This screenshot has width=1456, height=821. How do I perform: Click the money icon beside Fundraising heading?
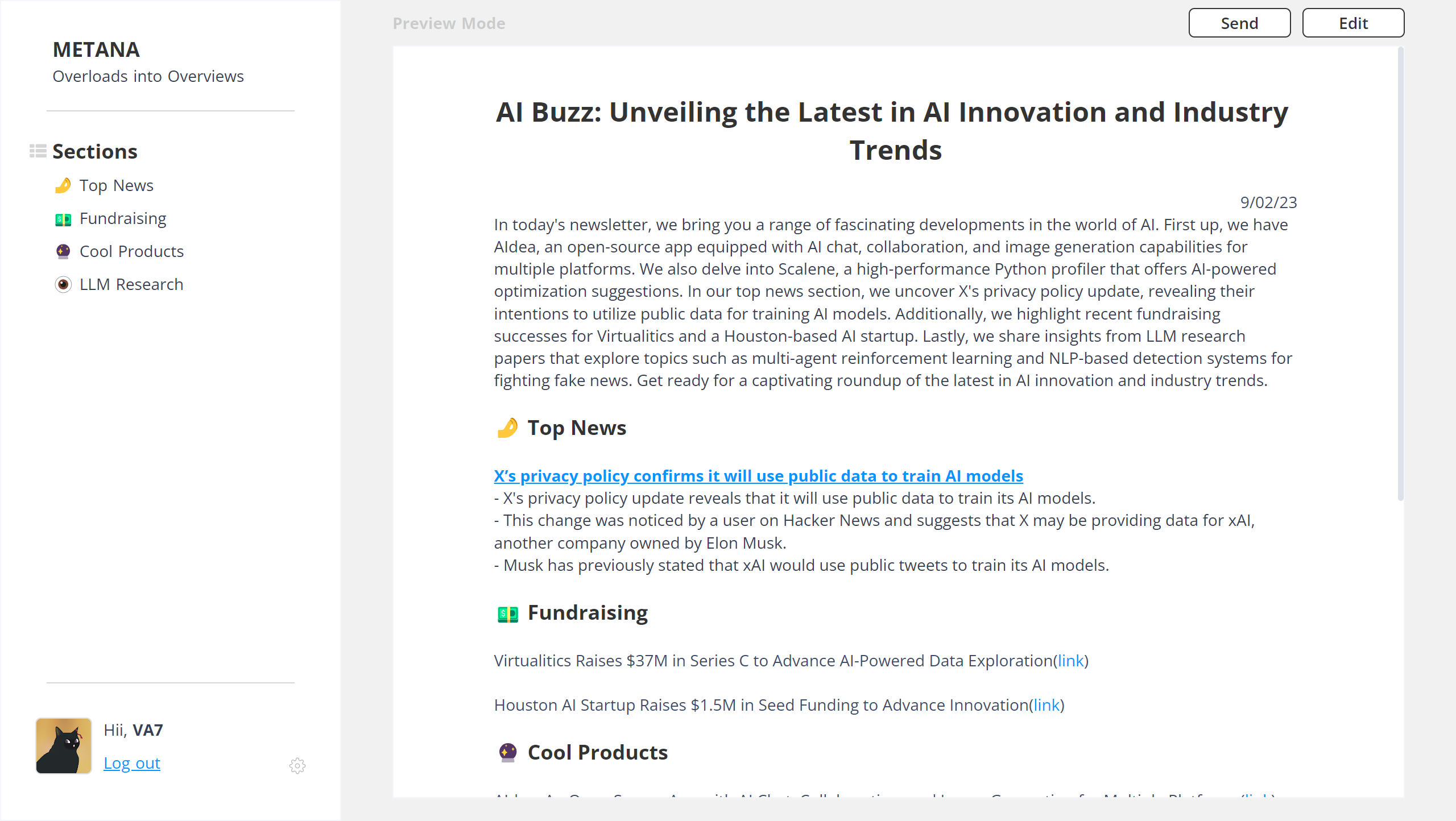(x=507, y=613)
